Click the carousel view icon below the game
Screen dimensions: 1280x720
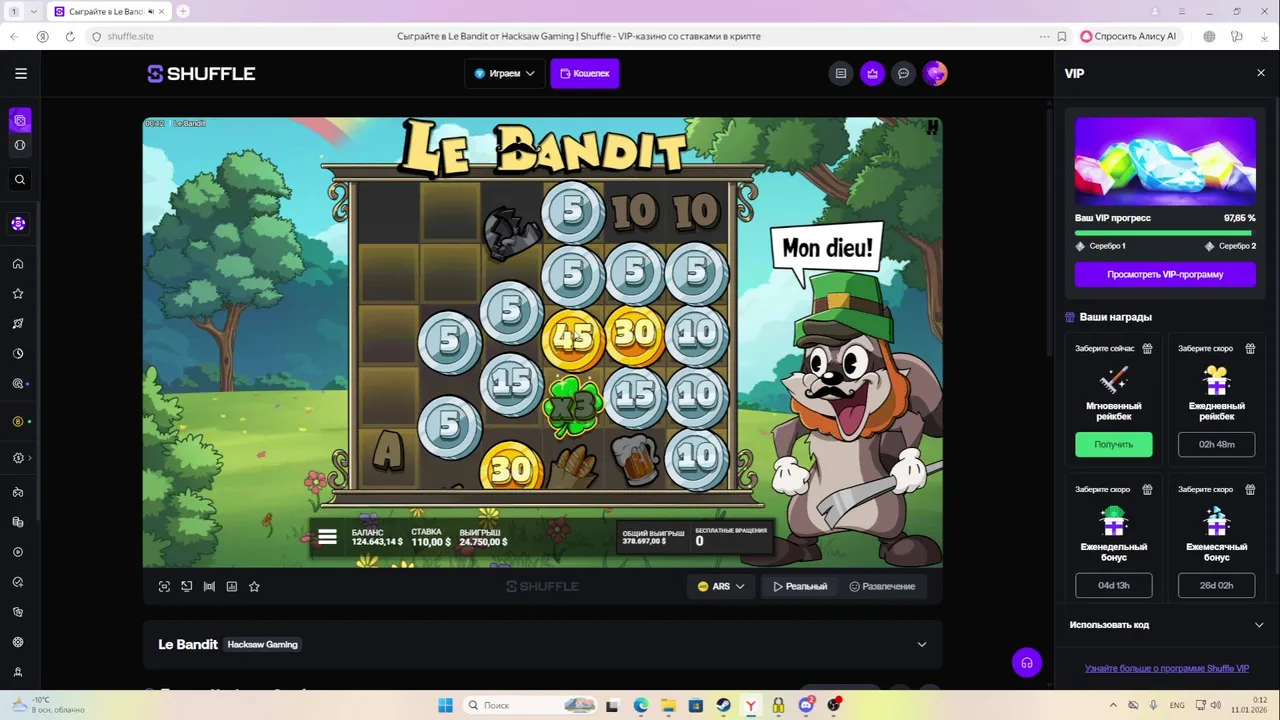pyautogui.click(x=209, y=587)
